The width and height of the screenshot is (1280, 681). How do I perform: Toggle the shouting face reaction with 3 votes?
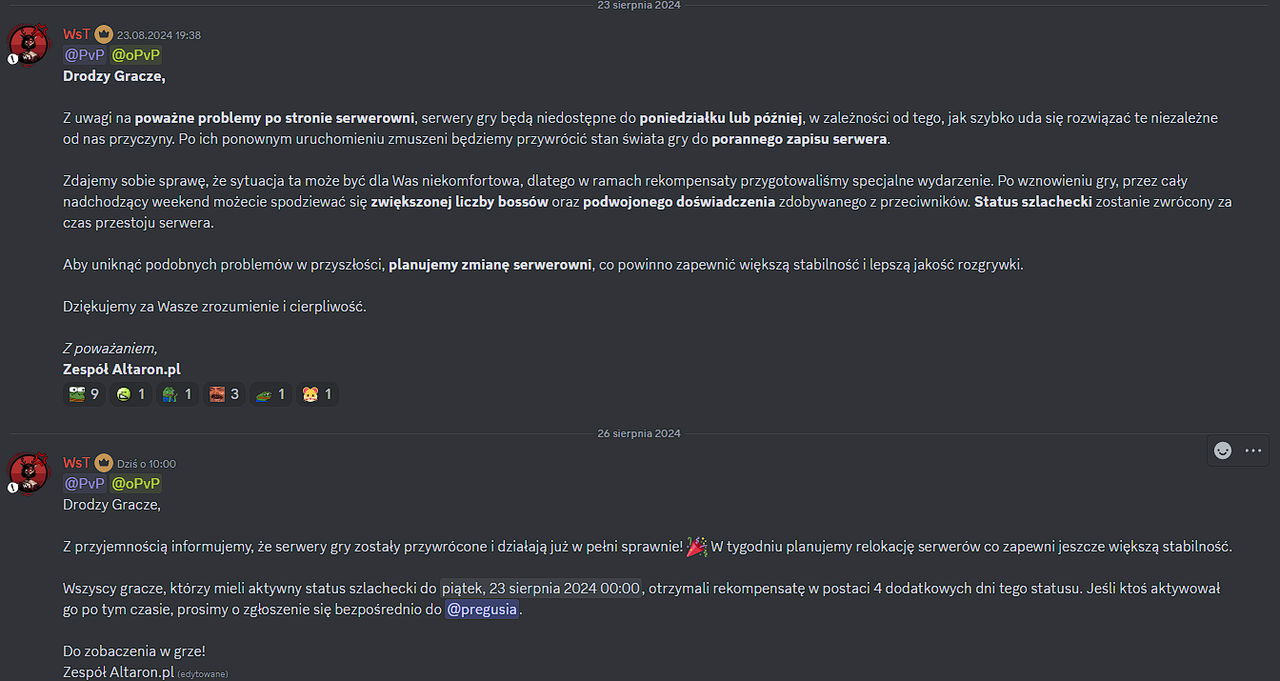coord(224,394)
